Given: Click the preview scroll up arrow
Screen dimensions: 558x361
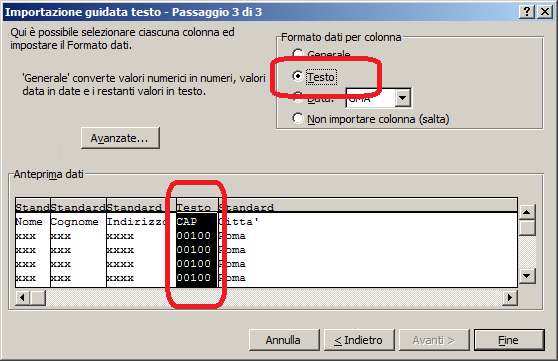Looking at the screenshot, I should 527,213.
